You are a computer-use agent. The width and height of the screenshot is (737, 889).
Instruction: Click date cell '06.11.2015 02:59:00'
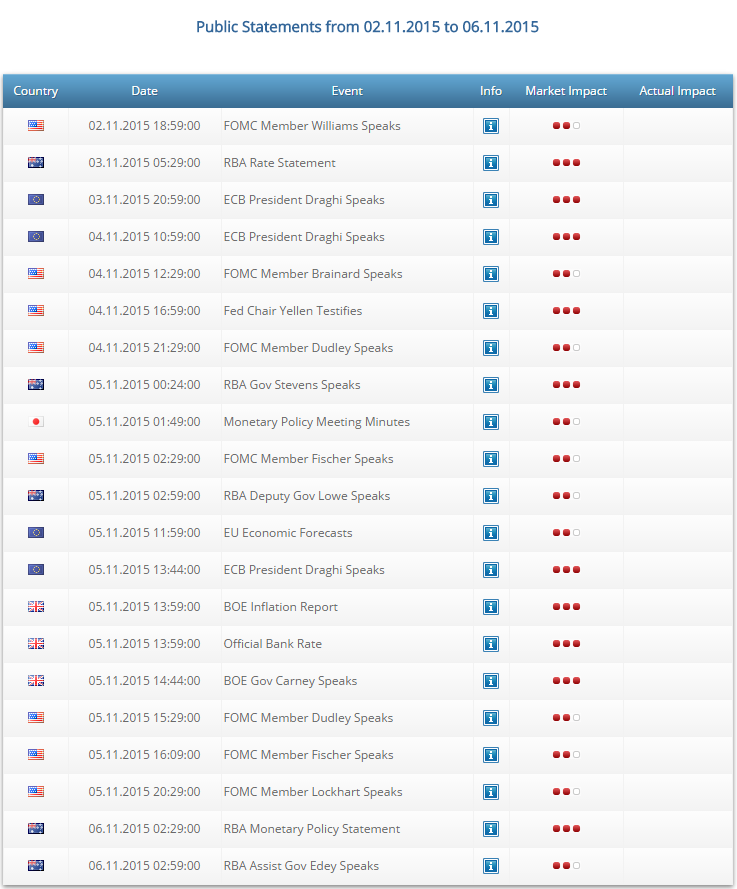(x=145, y=866)
